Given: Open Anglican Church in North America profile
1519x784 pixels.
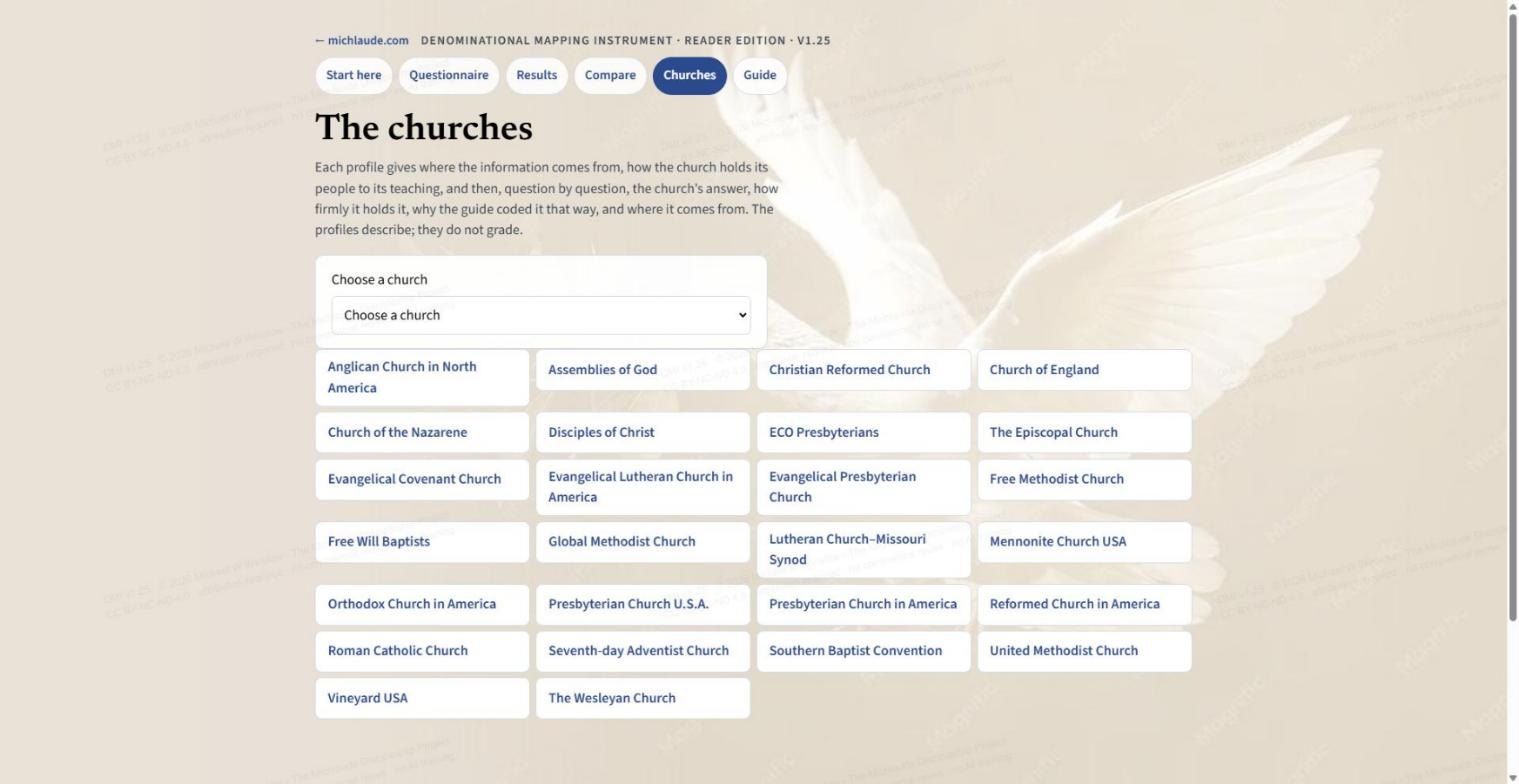Looking at the screenshot, I should click(x=422, y=378).
